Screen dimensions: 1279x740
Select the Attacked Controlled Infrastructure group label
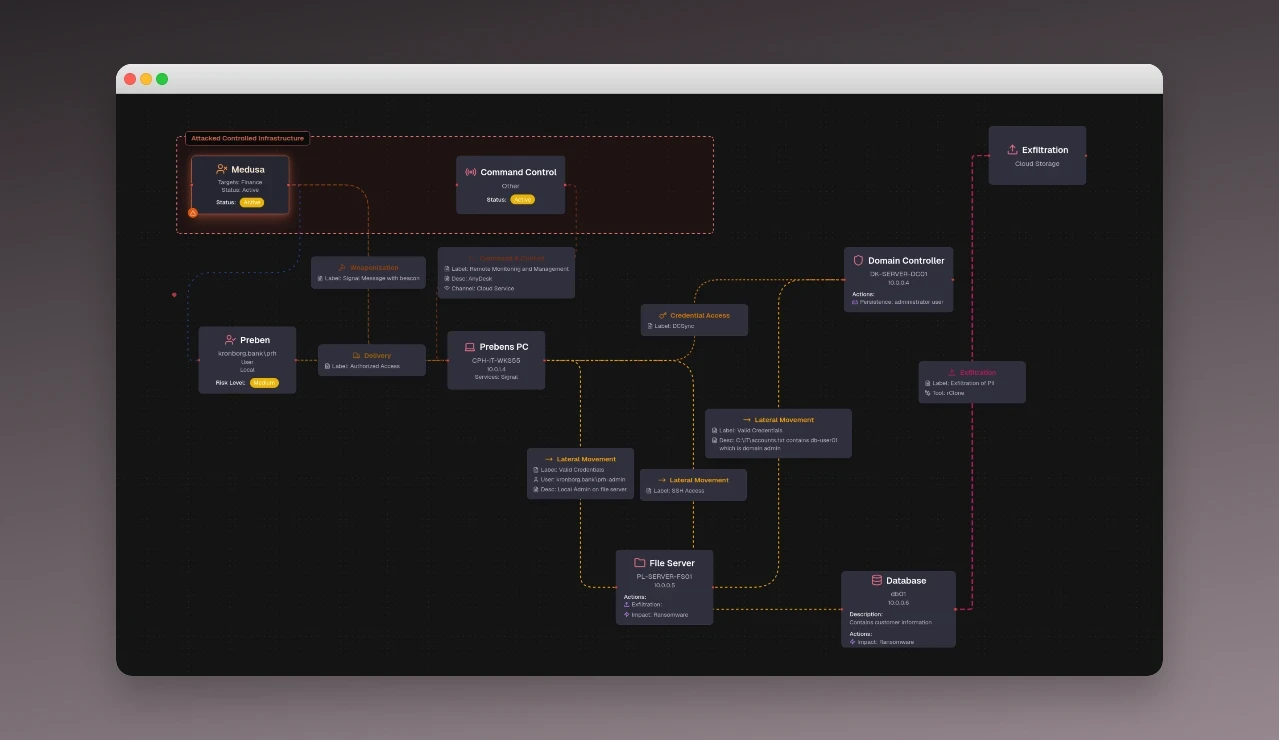(x=248, y=138)
